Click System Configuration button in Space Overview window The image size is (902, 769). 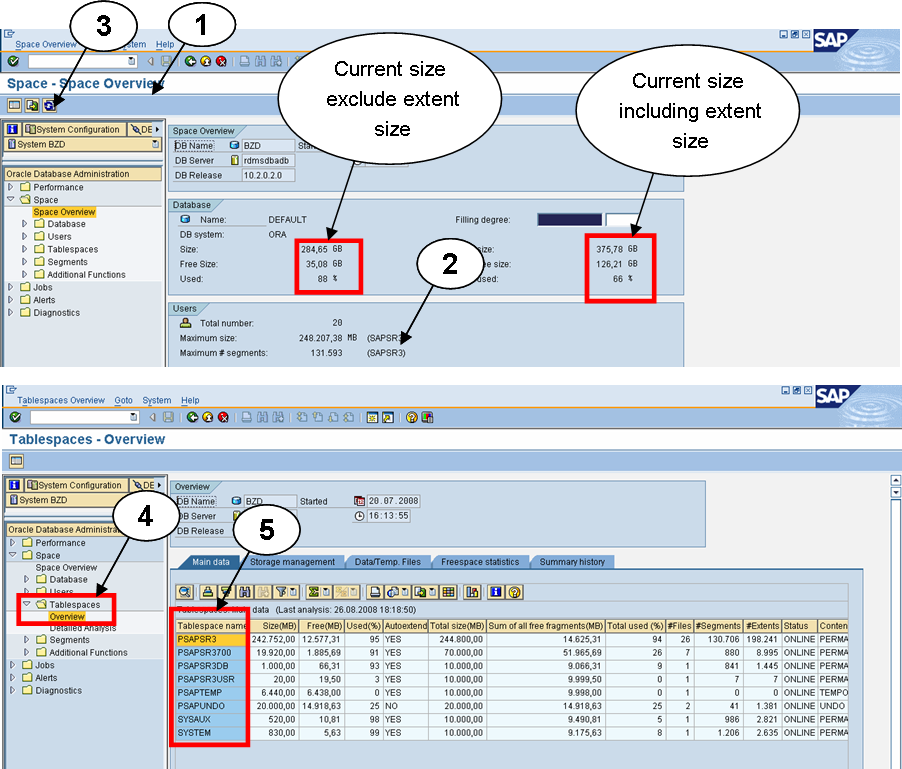[73, 129]
